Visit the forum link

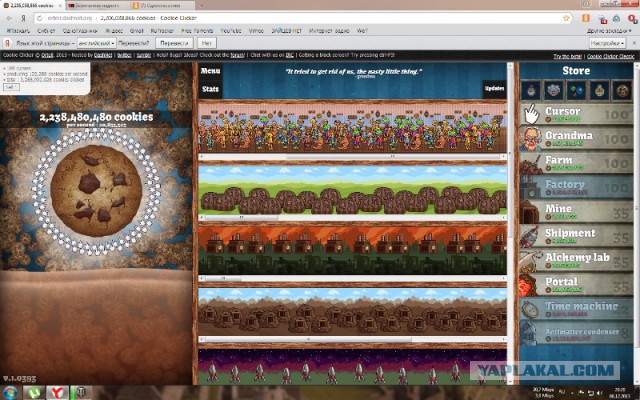click(x=237, y=56)
